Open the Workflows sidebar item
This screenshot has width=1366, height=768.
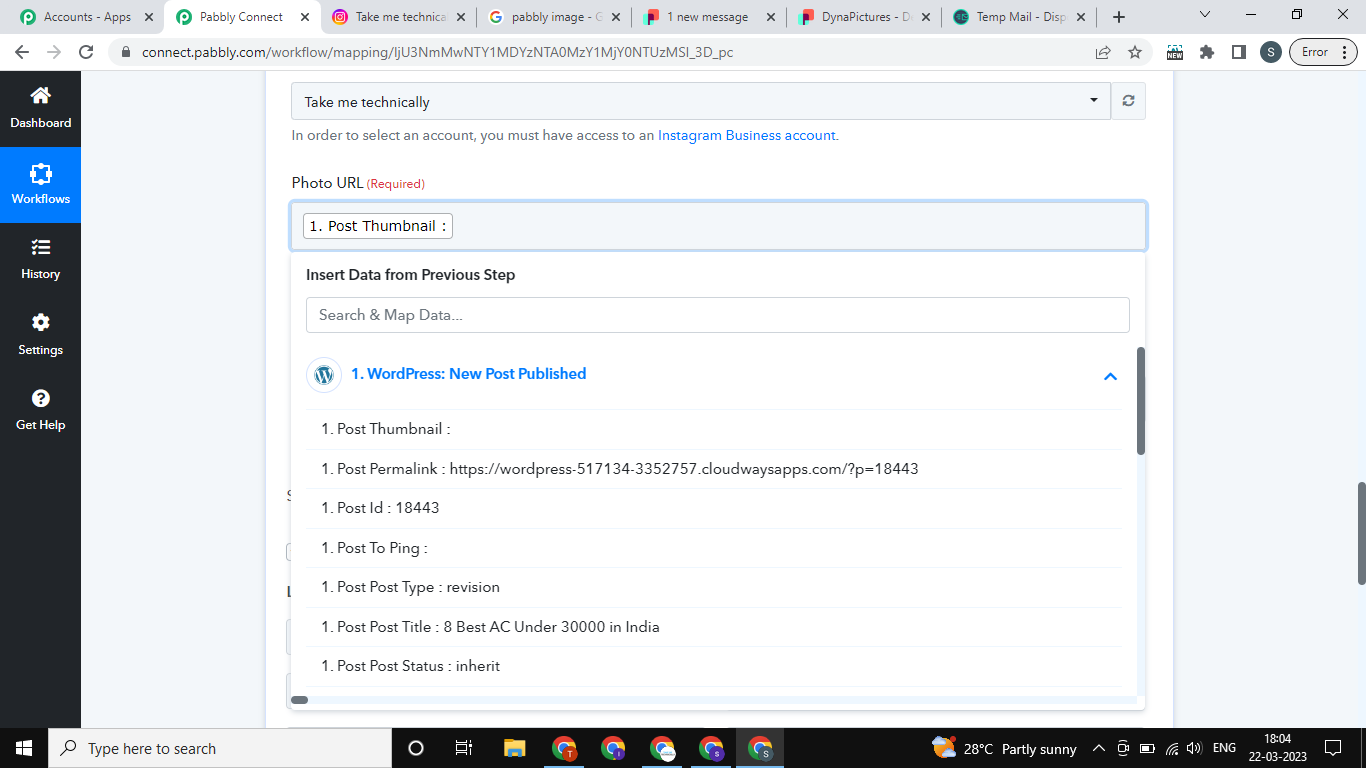40,185
